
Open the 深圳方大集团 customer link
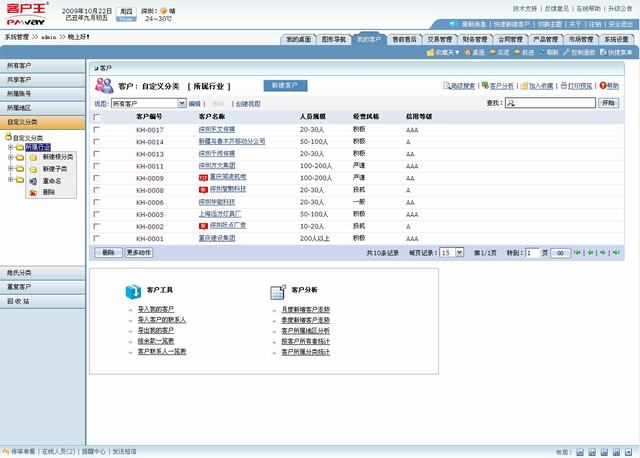[x=216, y=166]
